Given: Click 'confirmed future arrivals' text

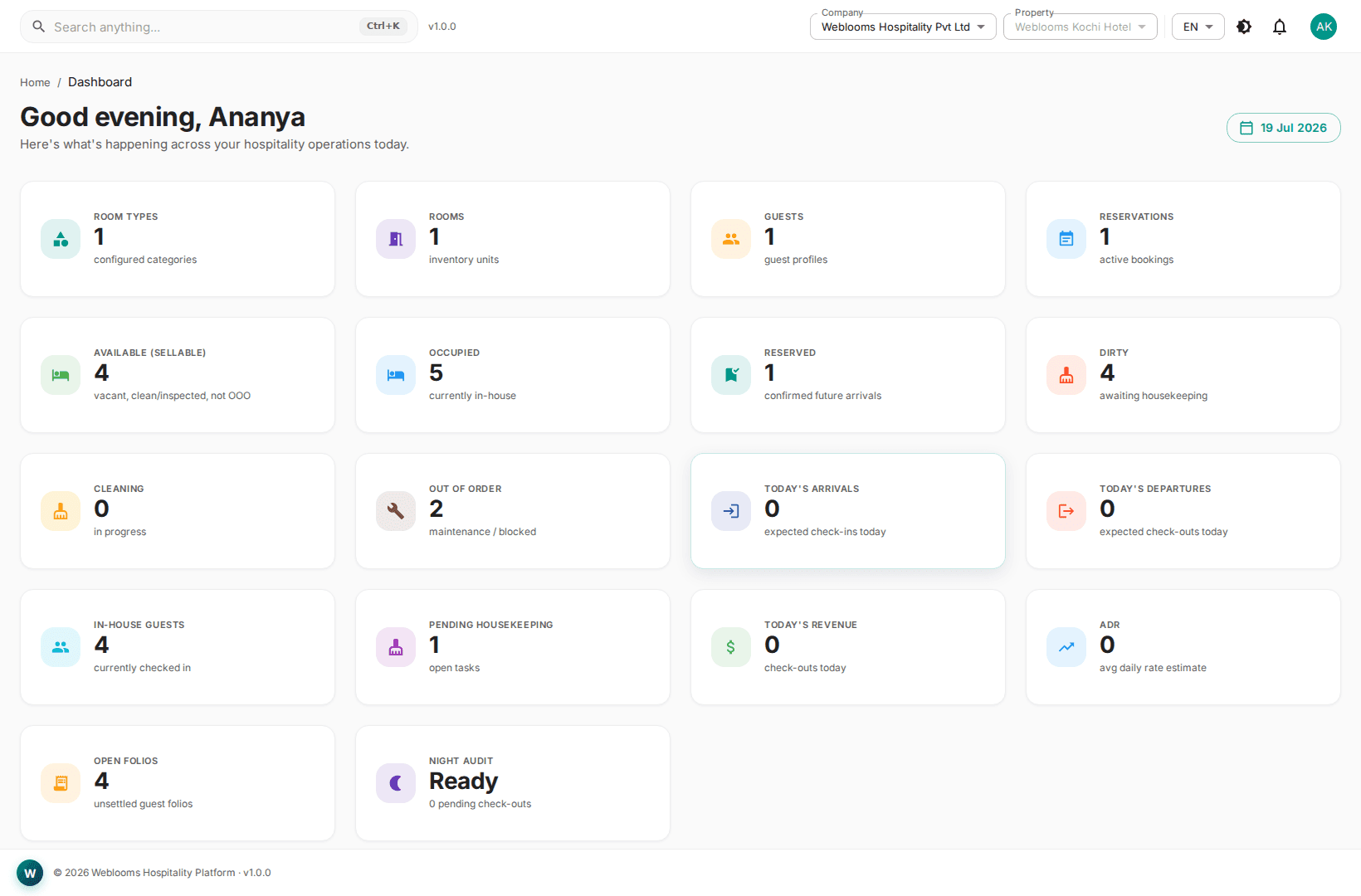Looking at the screenshot, I should click(x=822, y=396).
